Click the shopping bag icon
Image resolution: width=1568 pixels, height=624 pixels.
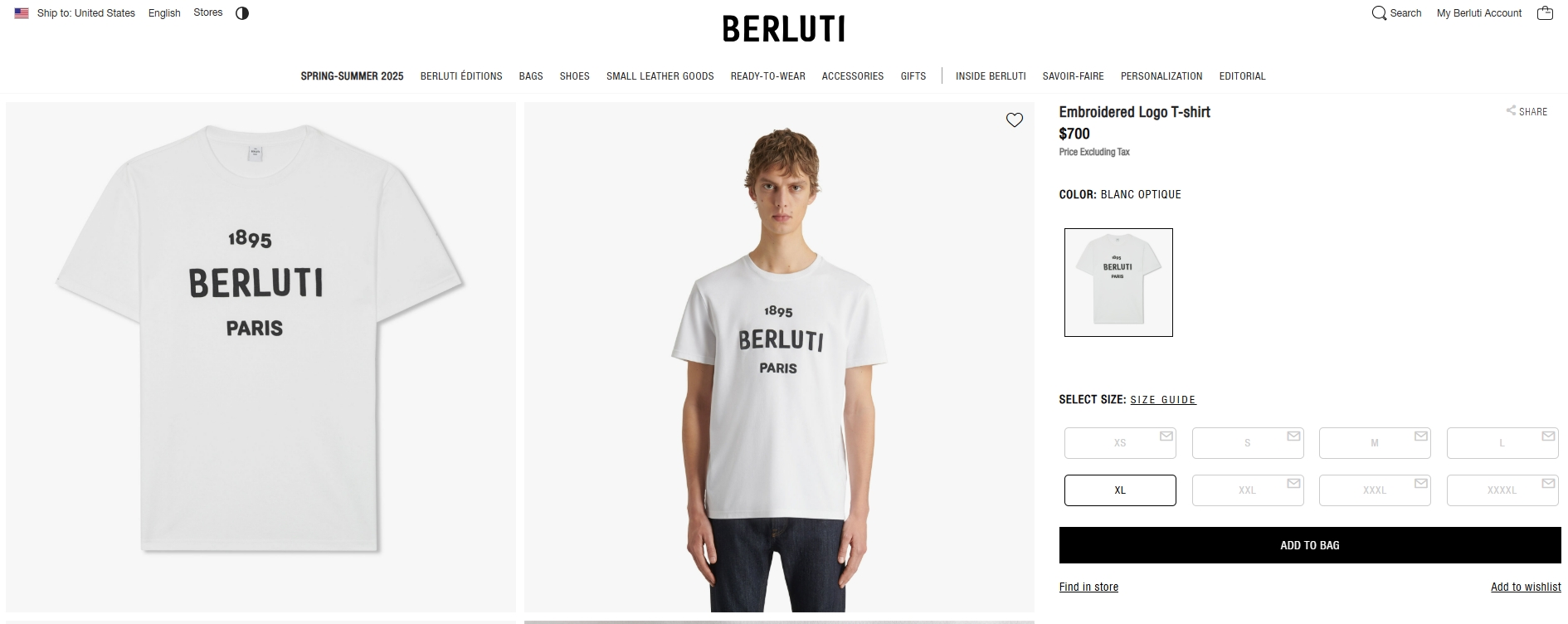pos(1545,13)
